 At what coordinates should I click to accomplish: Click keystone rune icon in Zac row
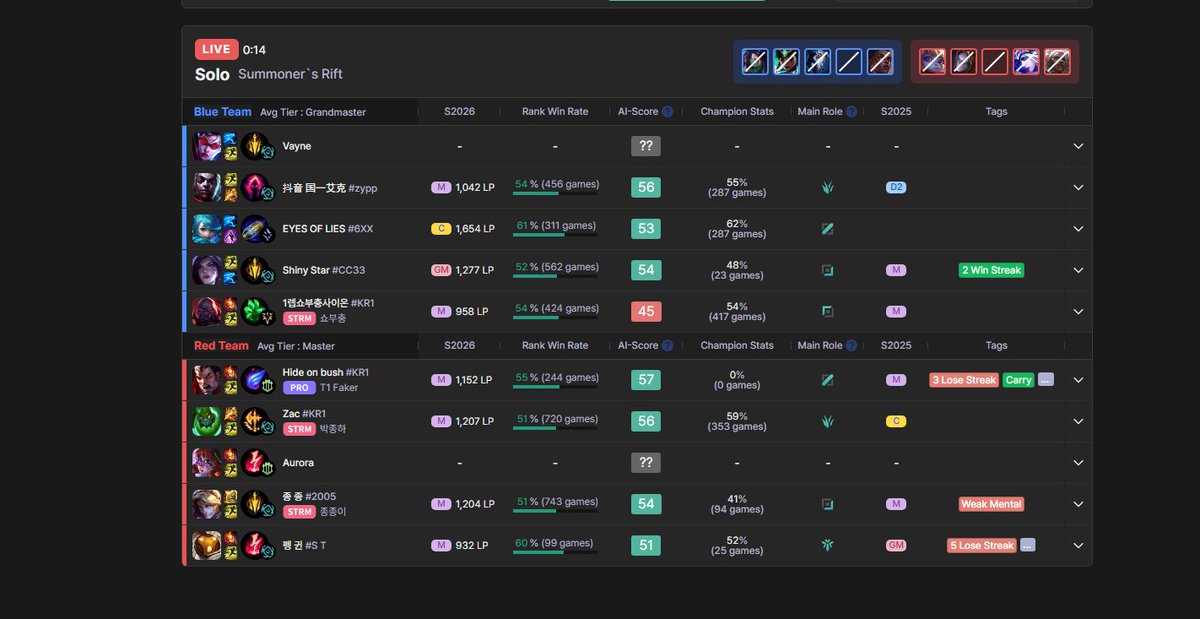254,420
